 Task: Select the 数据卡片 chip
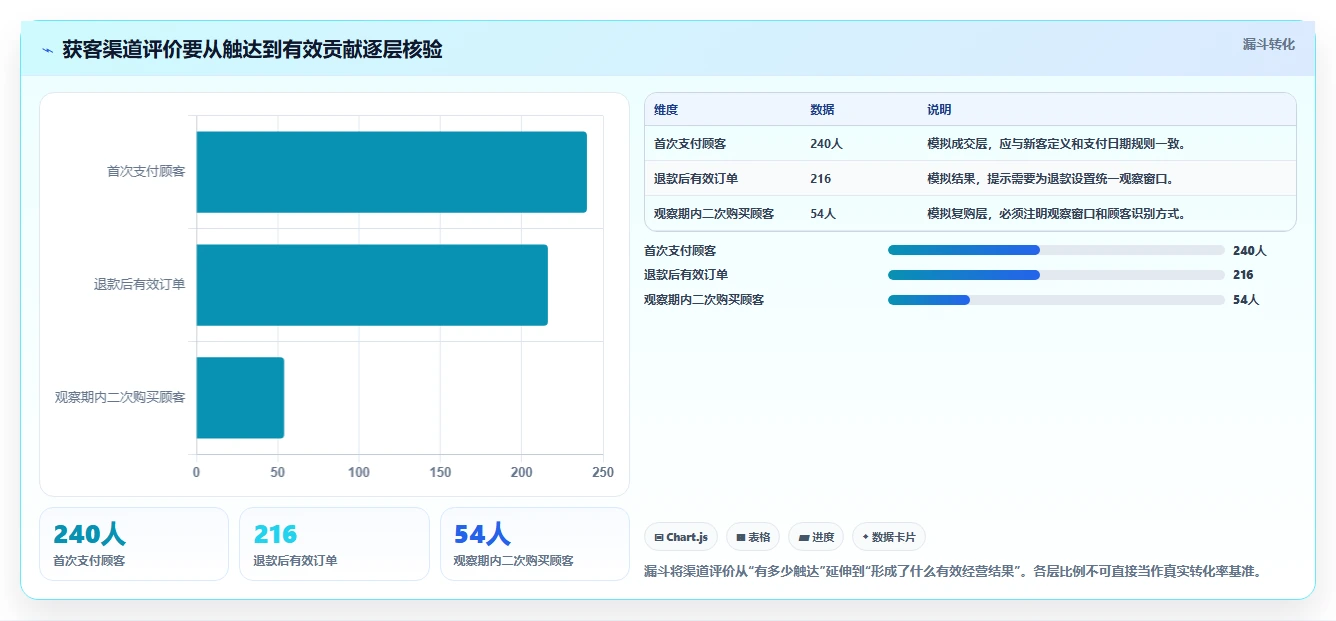[889, 537]
